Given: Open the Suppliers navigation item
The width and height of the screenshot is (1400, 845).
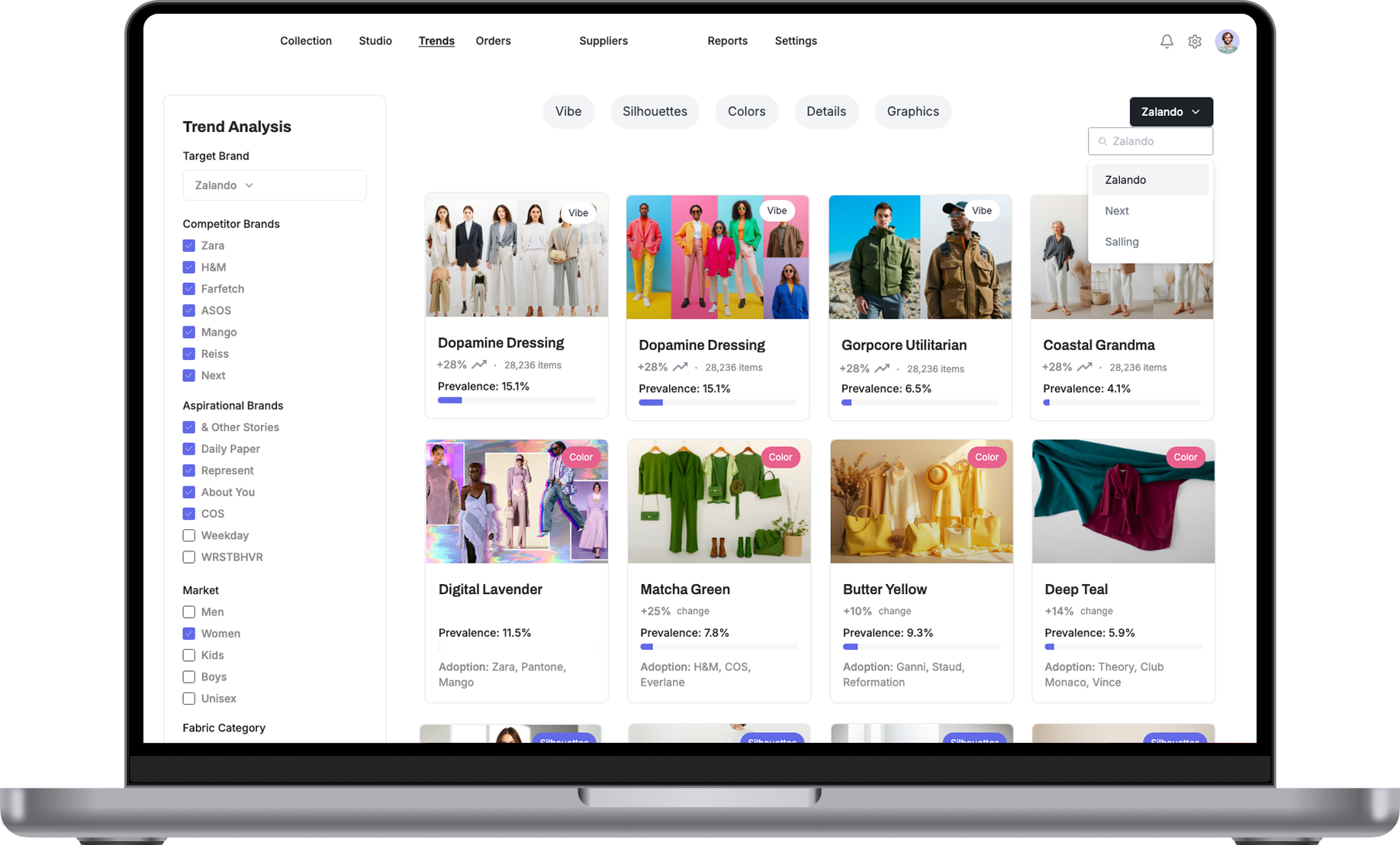Looking at the screenshot, I should coord(603,41).
